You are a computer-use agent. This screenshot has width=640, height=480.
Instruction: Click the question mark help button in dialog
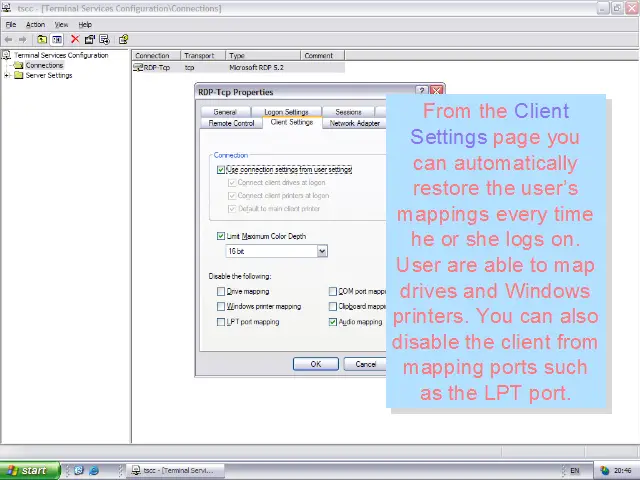coord(421,91)
